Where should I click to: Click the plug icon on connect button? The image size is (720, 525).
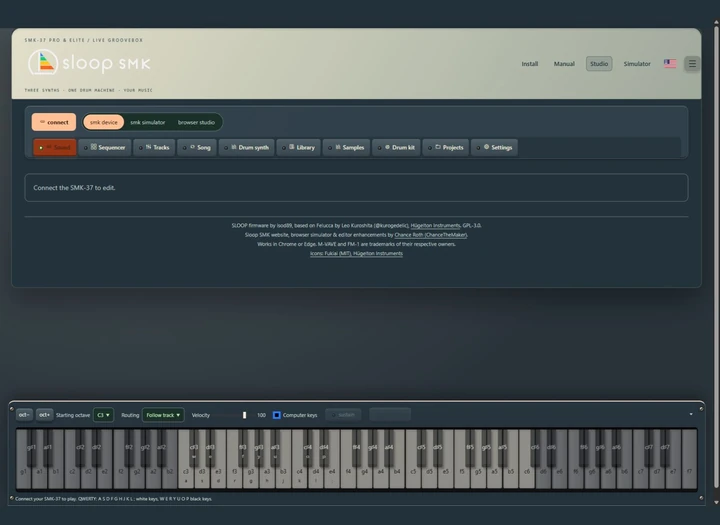point(42,122)
